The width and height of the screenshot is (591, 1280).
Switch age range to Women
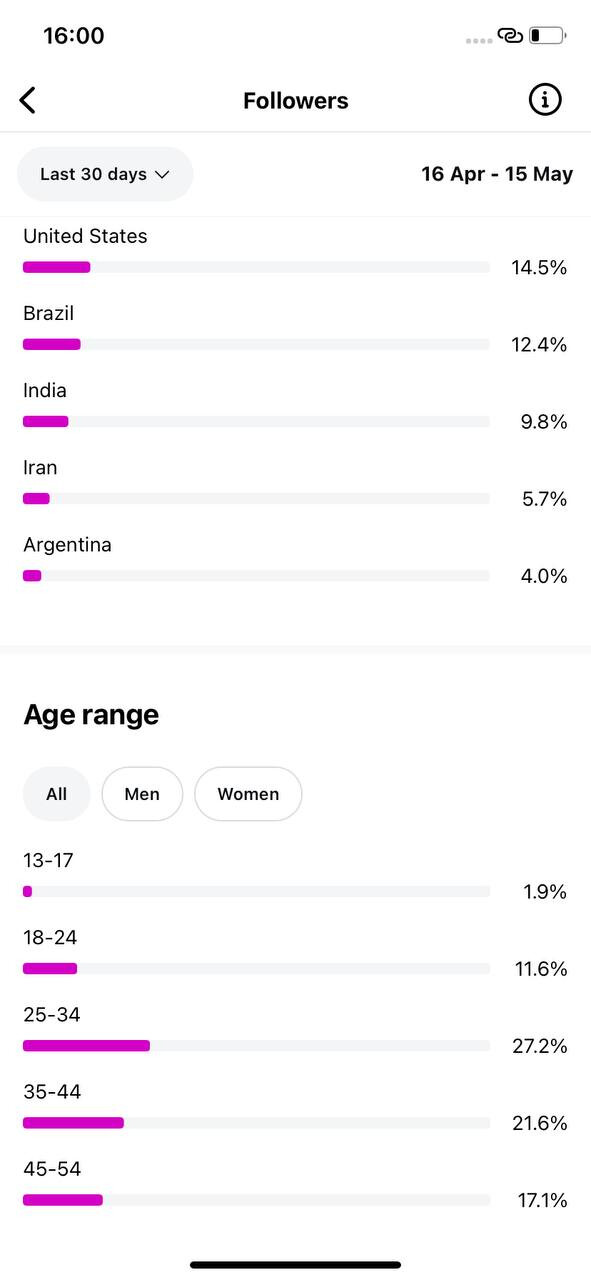[248, 794]
